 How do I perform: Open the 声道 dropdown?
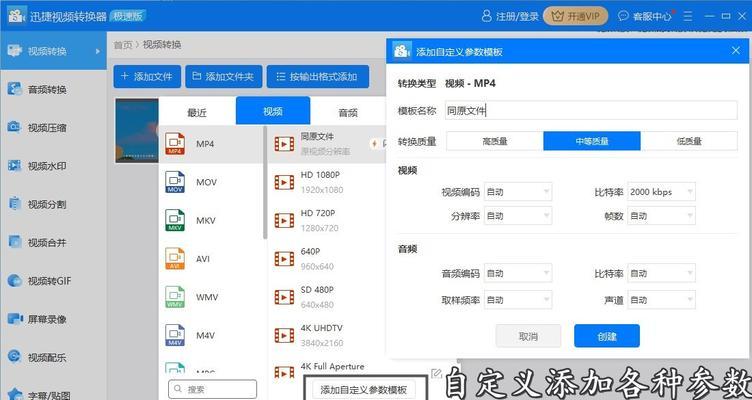tap(661, 300)
